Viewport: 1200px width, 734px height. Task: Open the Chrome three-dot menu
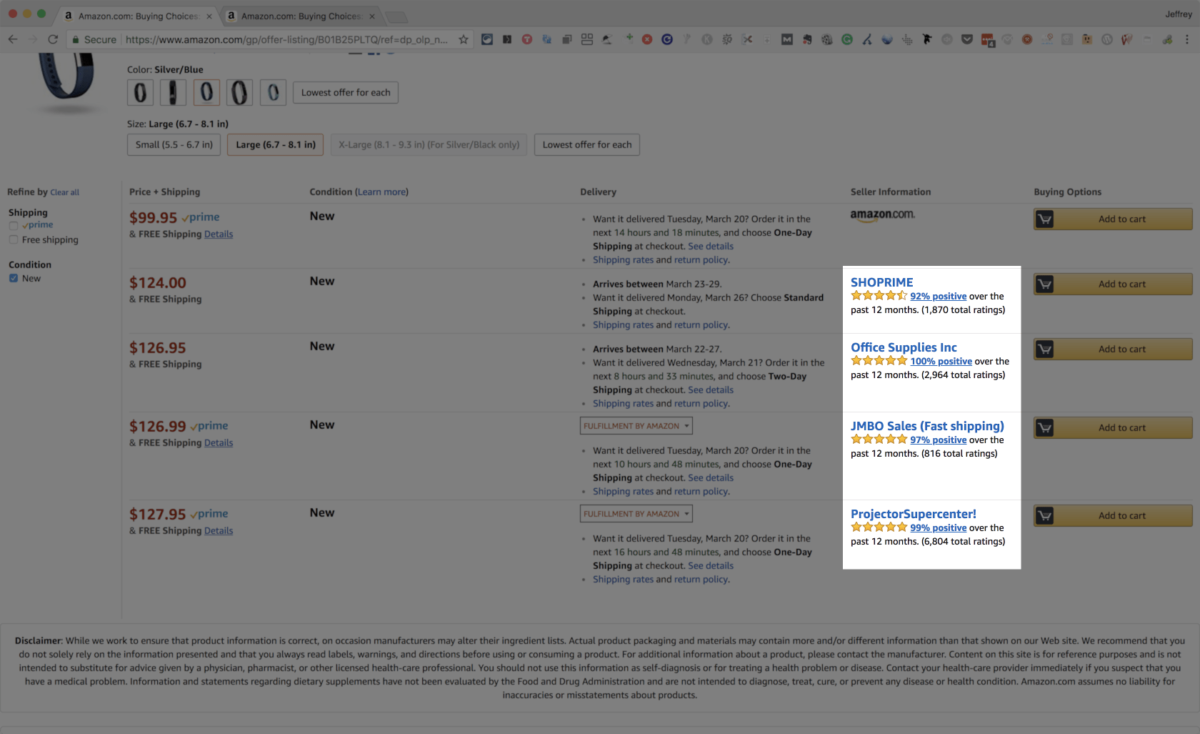pos(1186,39)
